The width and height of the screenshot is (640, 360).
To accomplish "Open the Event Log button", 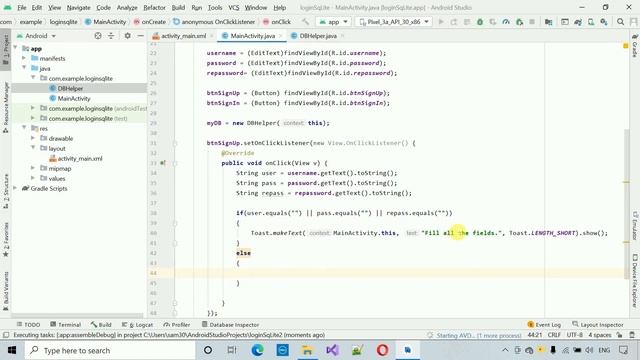I will [x=544, y=324].
